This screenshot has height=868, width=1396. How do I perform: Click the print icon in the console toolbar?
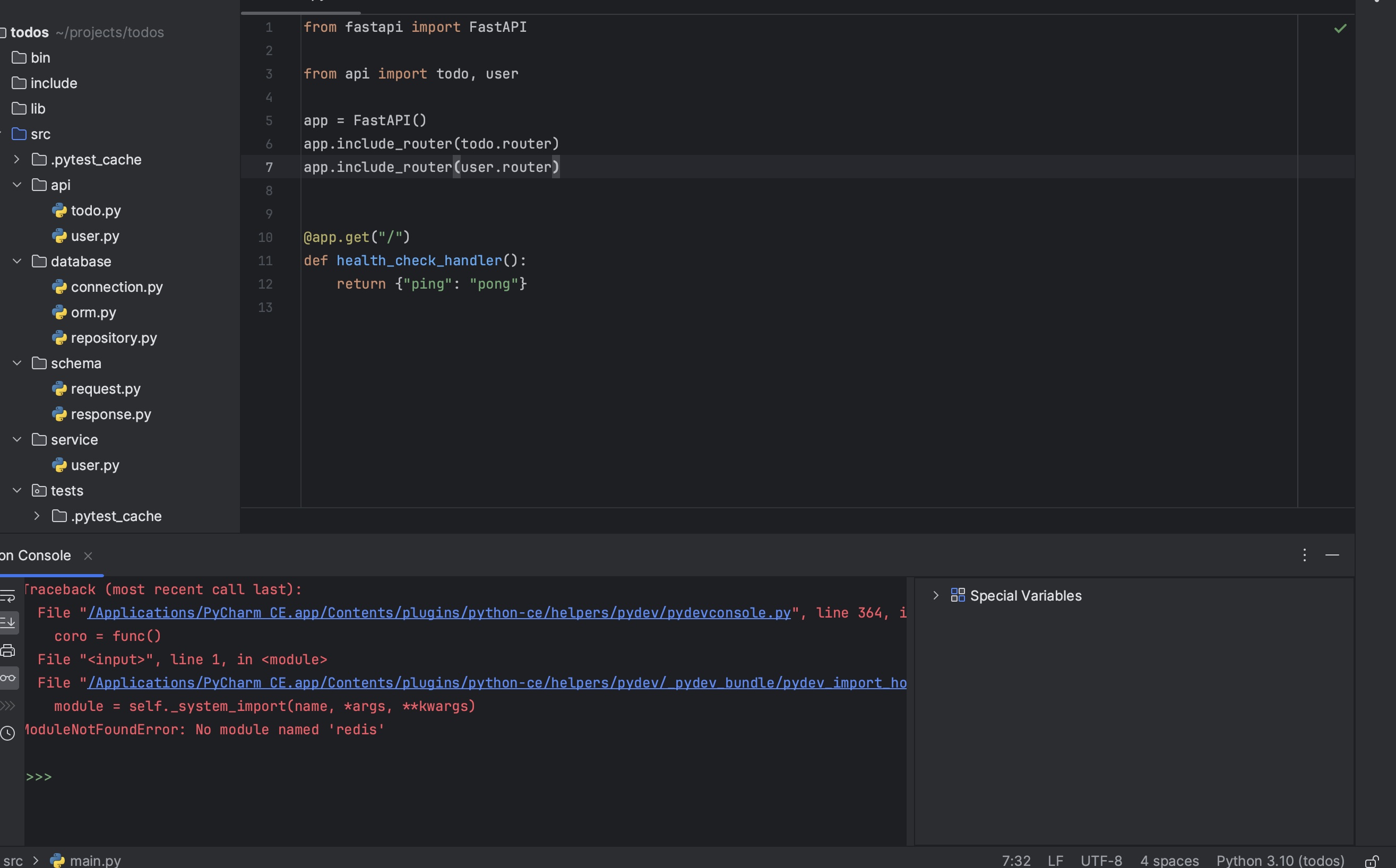[x=7, y=650]
